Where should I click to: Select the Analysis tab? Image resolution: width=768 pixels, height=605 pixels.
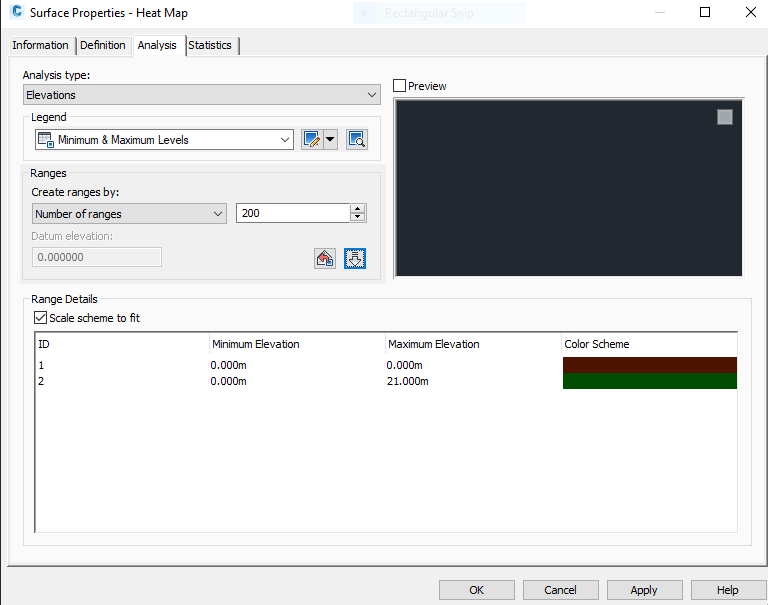[x=157, y=45]
